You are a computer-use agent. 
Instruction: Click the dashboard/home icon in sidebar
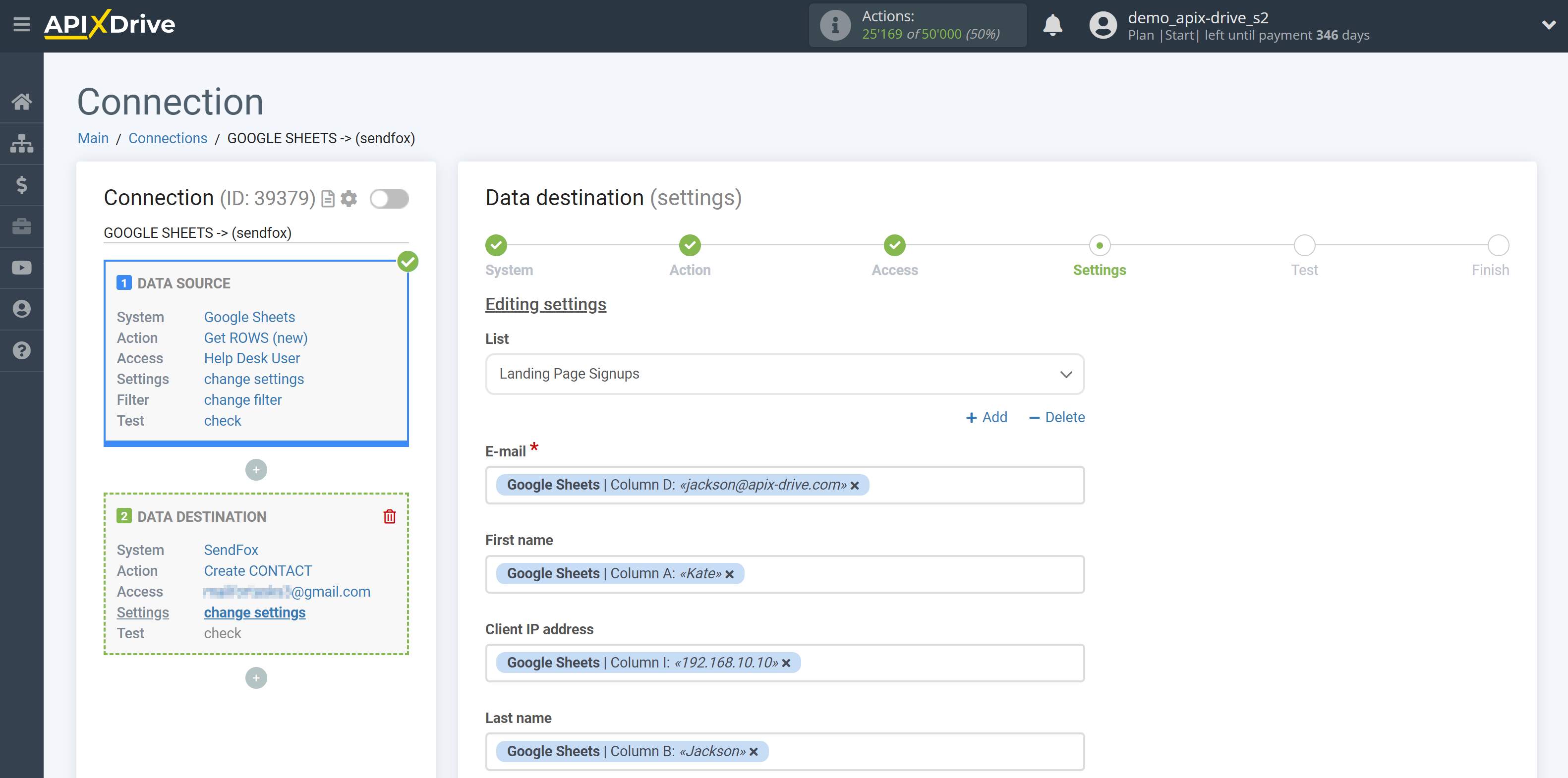21,100
